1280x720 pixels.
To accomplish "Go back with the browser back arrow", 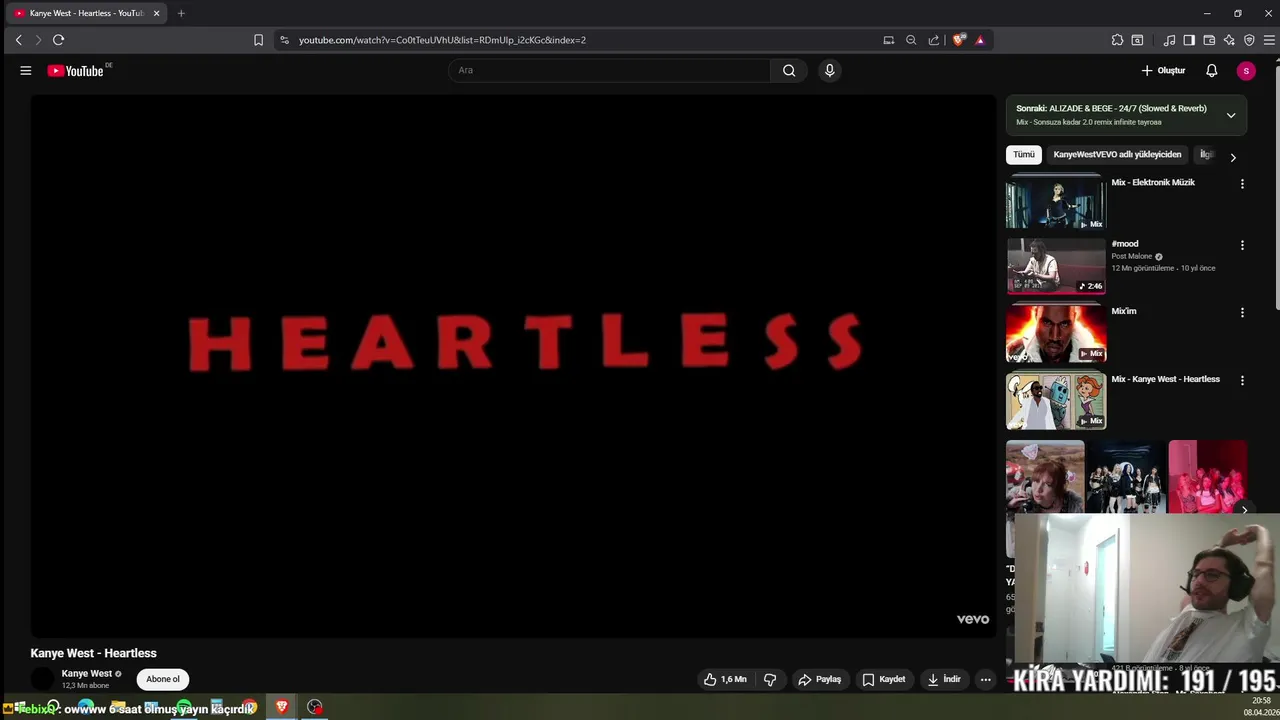I will click(x=18, y=40).
